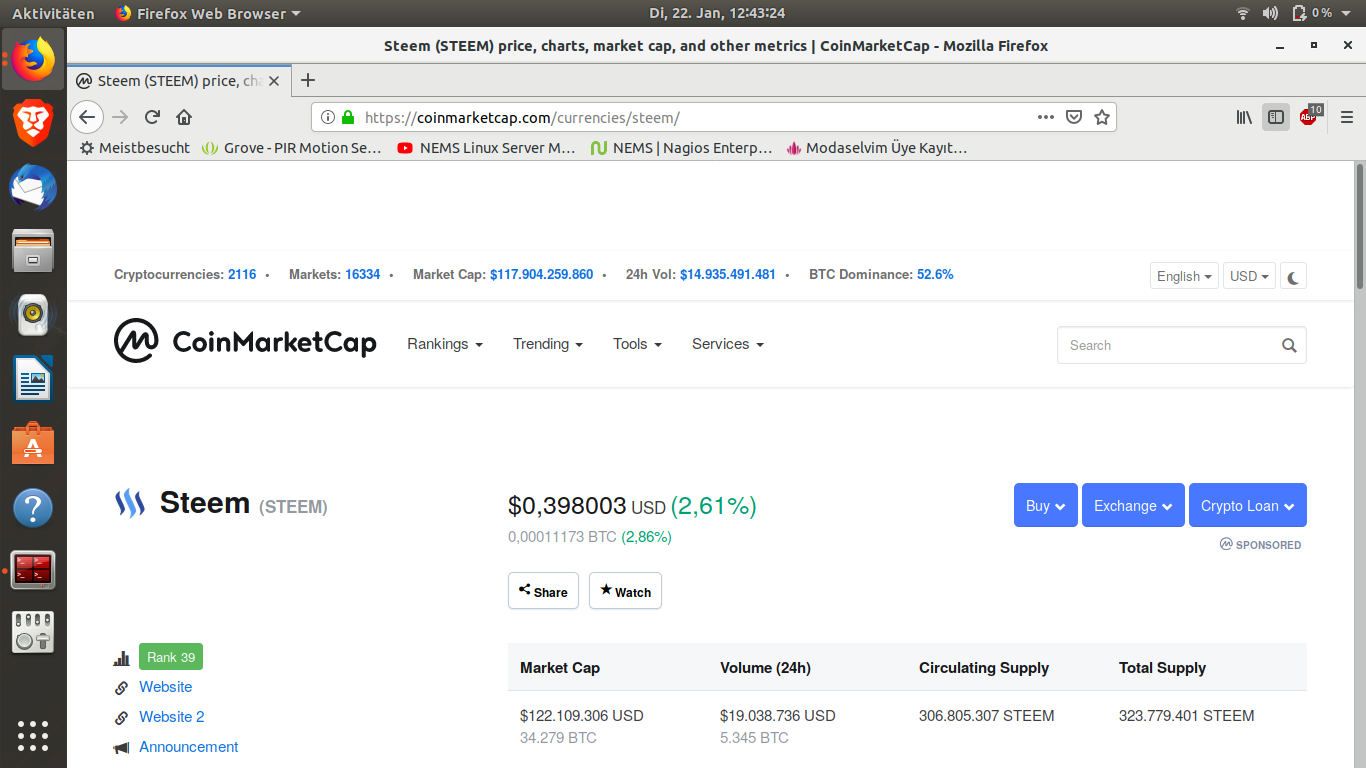Image resolution: width=1366 pixels, height=768 pixels.
Task: Open the system volume indicator
Action: (1270, 13)
